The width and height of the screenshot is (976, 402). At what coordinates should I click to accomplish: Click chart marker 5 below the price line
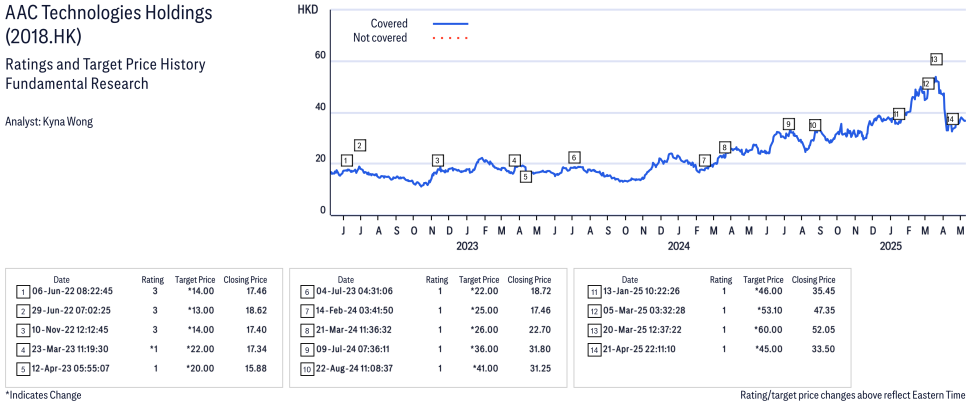pyautogui.click(x=526, y=177)
